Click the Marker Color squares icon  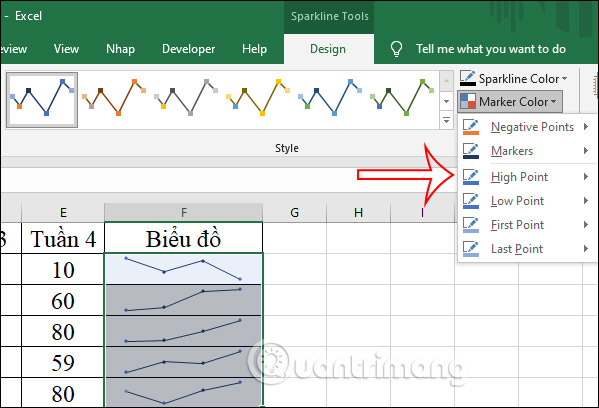click(x=468, y=101)
